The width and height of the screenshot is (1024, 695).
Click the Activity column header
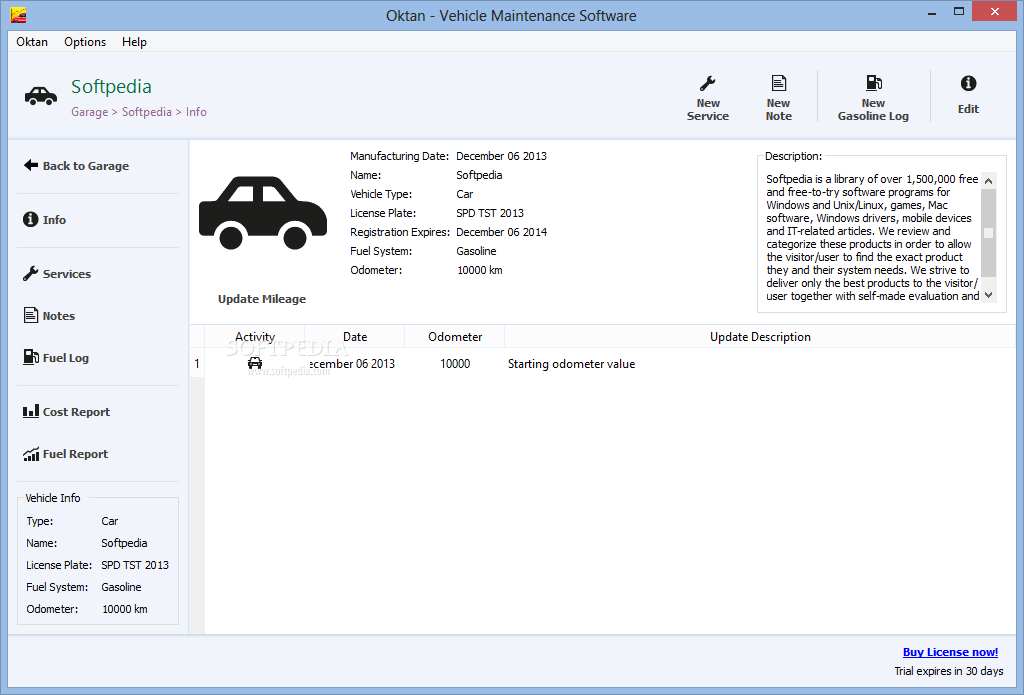tap(255, 337)
